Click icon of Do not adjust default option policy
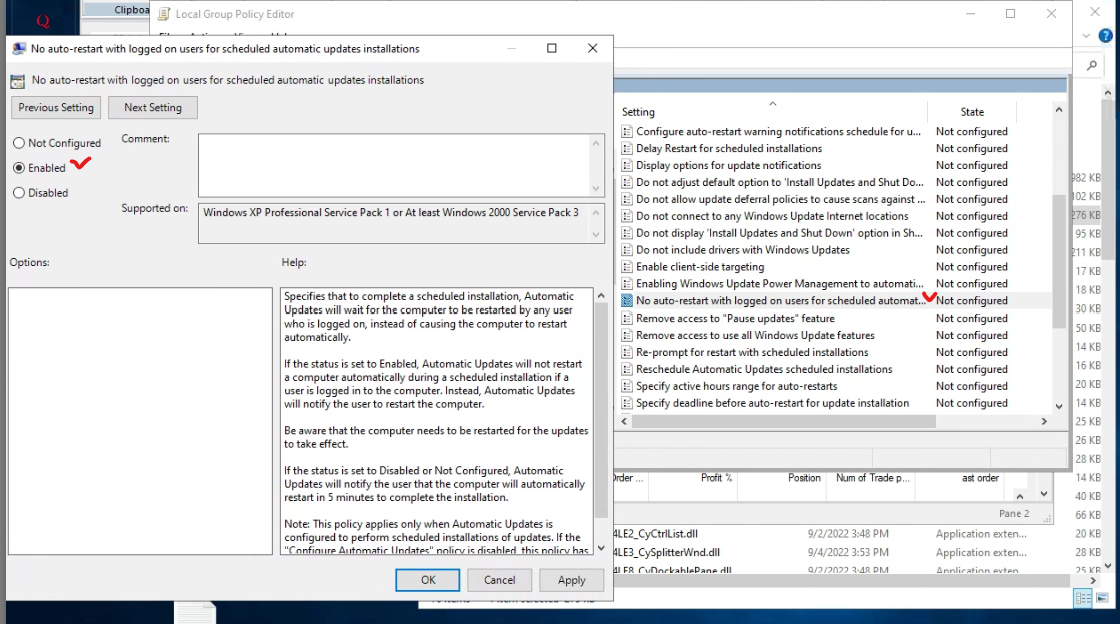The width and height of the screenshot is (1120, 624). point(627,182)
